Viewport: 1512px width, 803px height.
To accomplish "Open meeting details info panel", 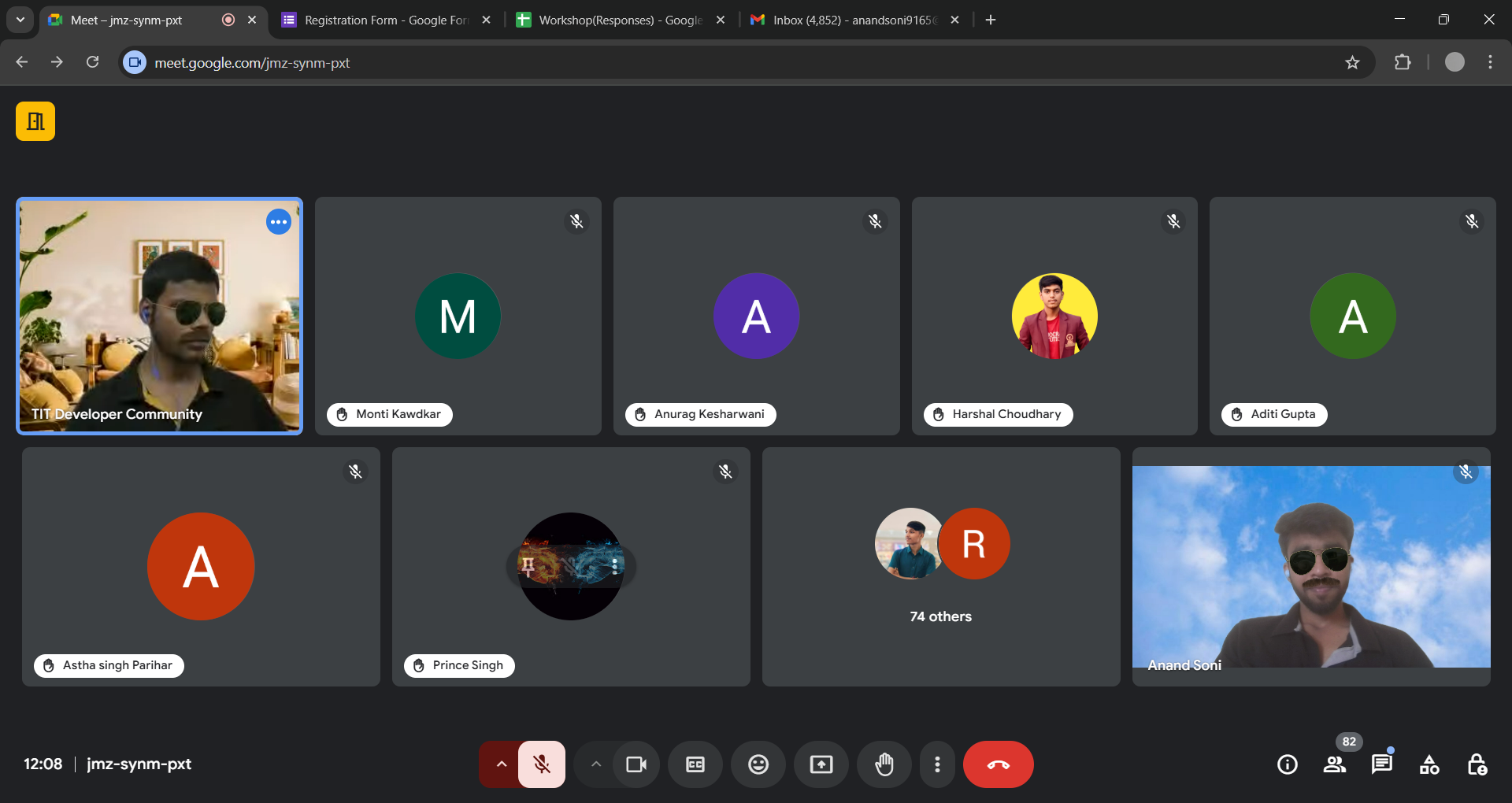I will point(1287,764).
